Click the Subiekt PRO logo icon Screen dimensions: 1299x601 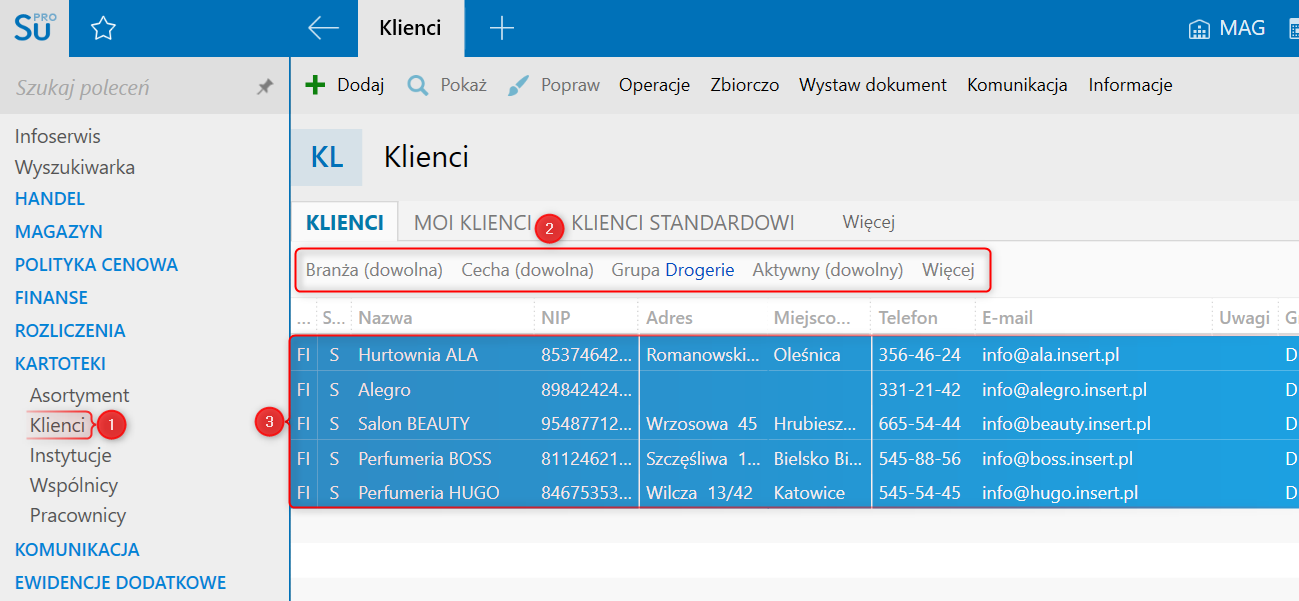(34, 28)
